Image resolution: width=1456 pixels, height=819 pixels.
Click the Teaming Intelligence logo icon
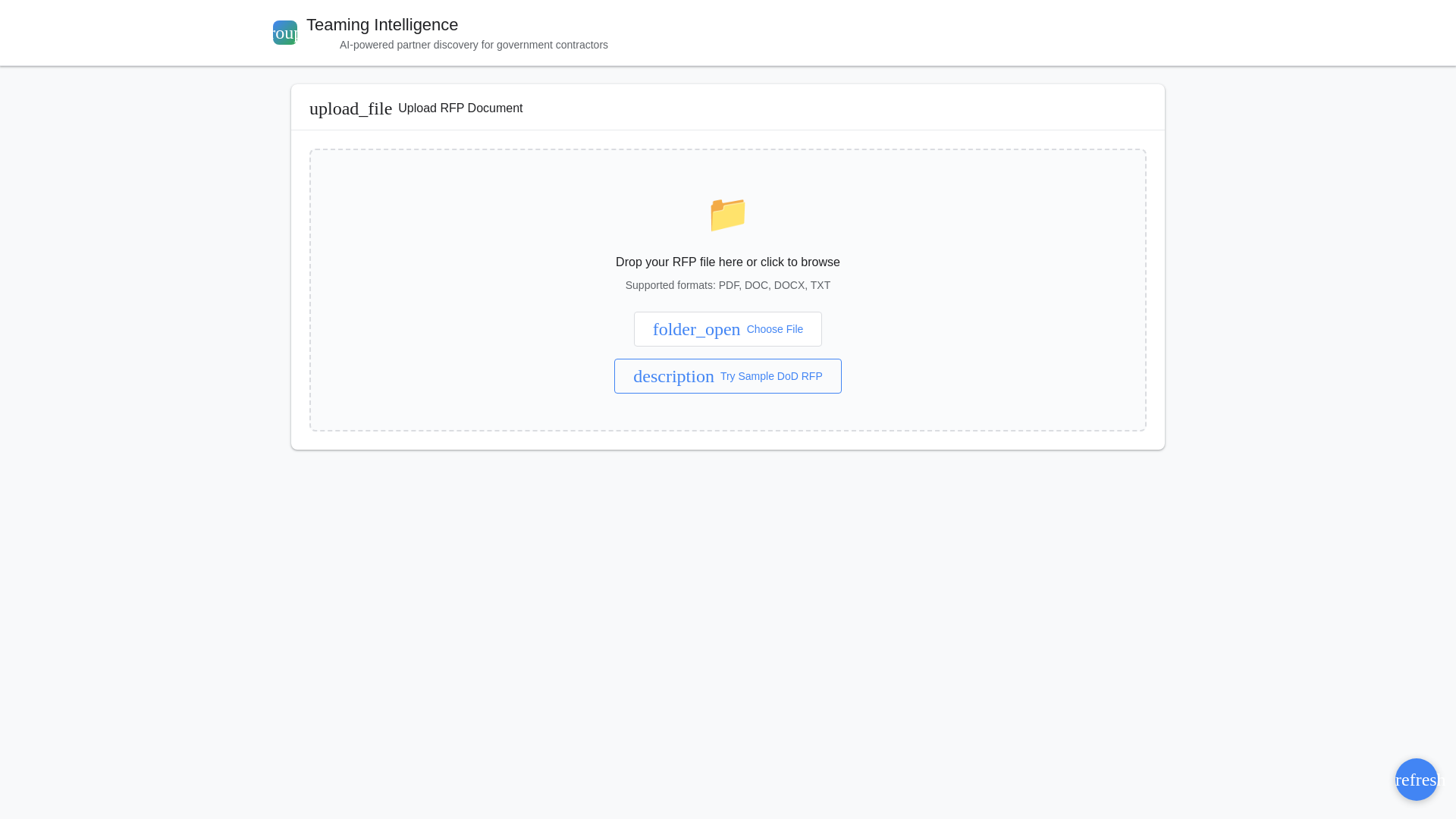tap(285, 33)
